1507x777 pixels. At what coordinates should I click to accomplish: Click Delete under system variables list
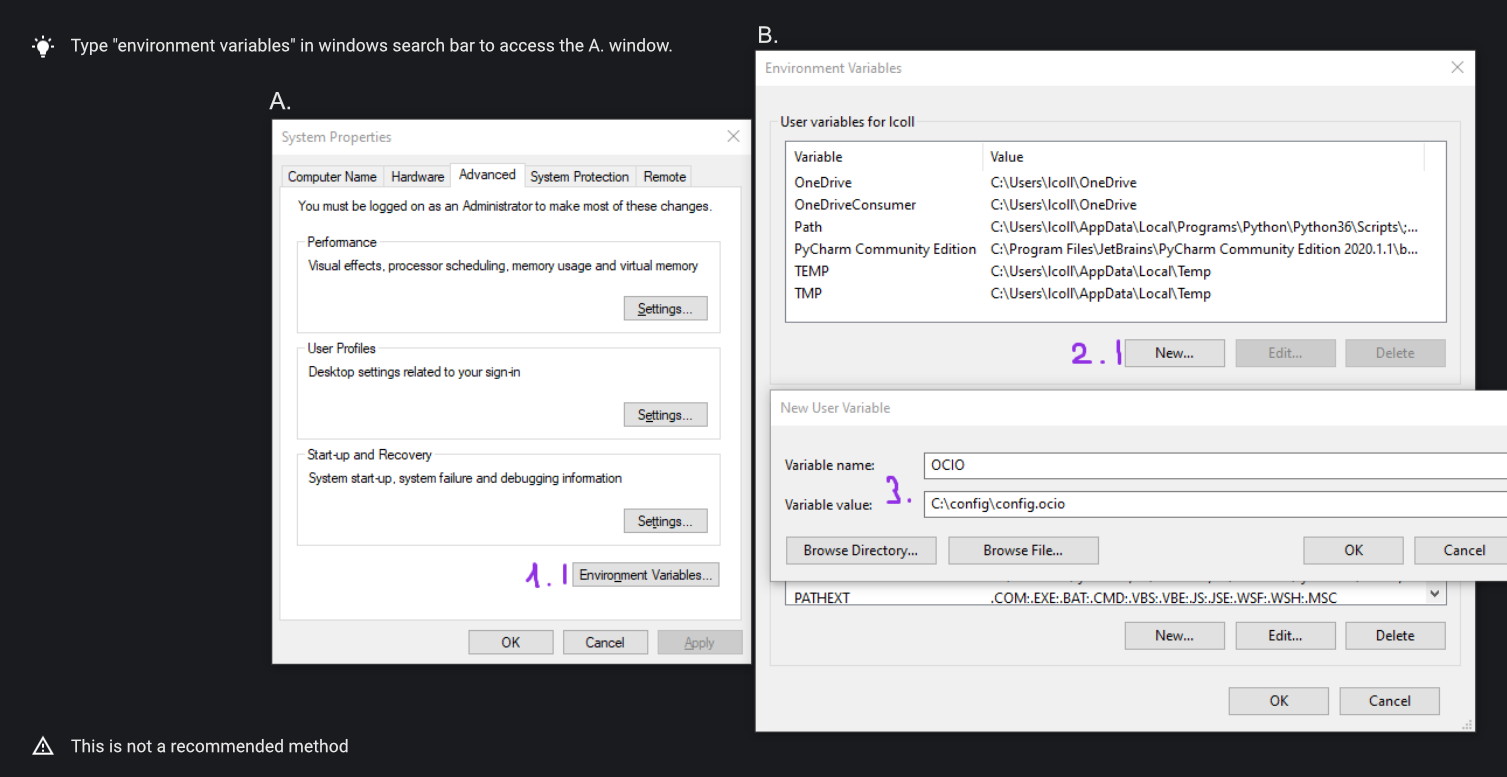point(1395,635)
